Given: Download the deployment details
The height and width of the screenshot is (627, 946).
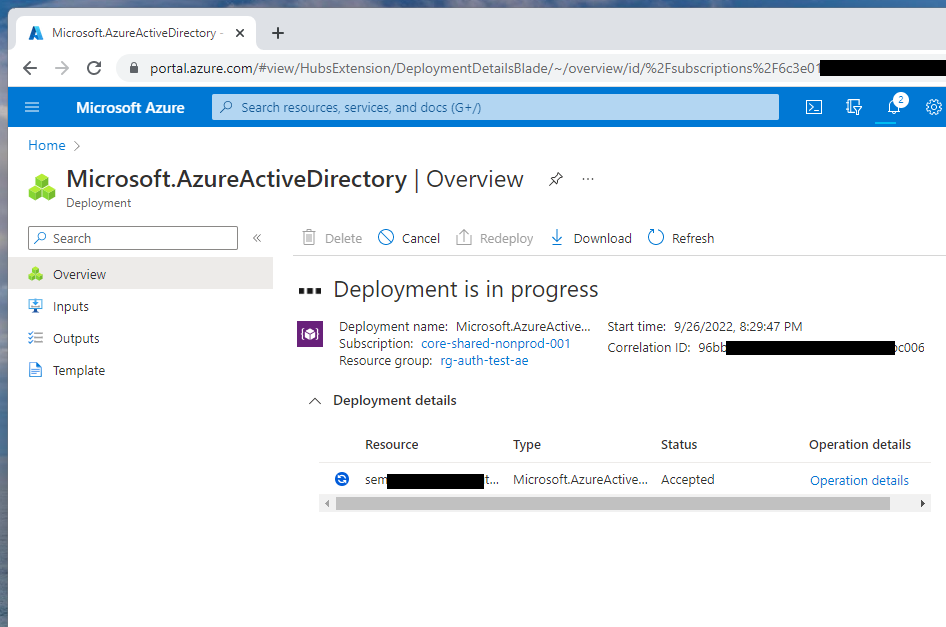Looking at the screenshot, I should click(x=591, y=238).
